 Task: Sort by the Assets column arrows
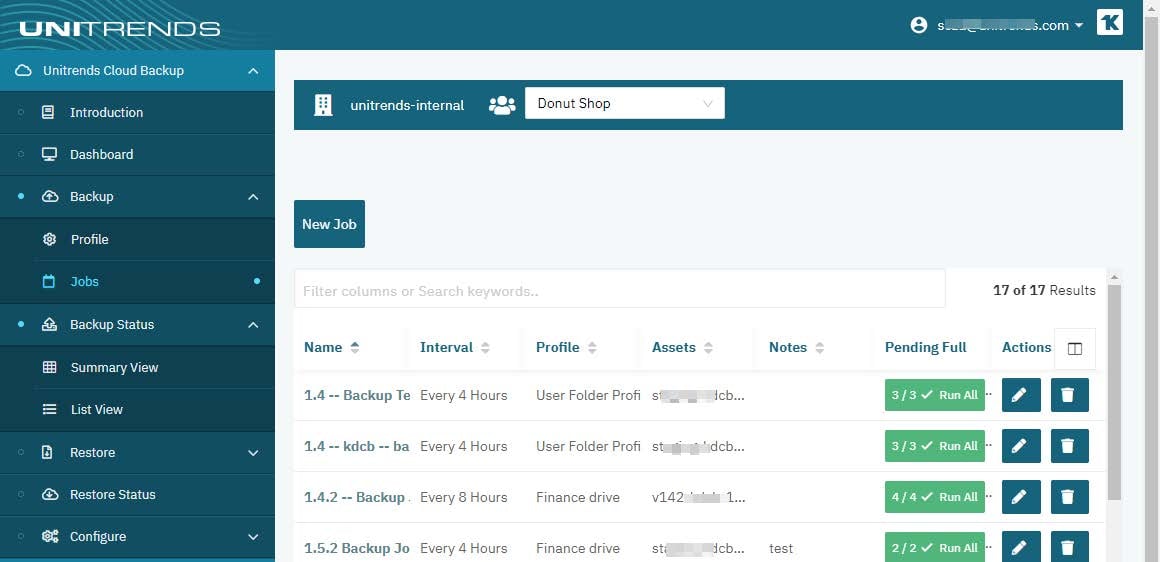pos(708,348)
